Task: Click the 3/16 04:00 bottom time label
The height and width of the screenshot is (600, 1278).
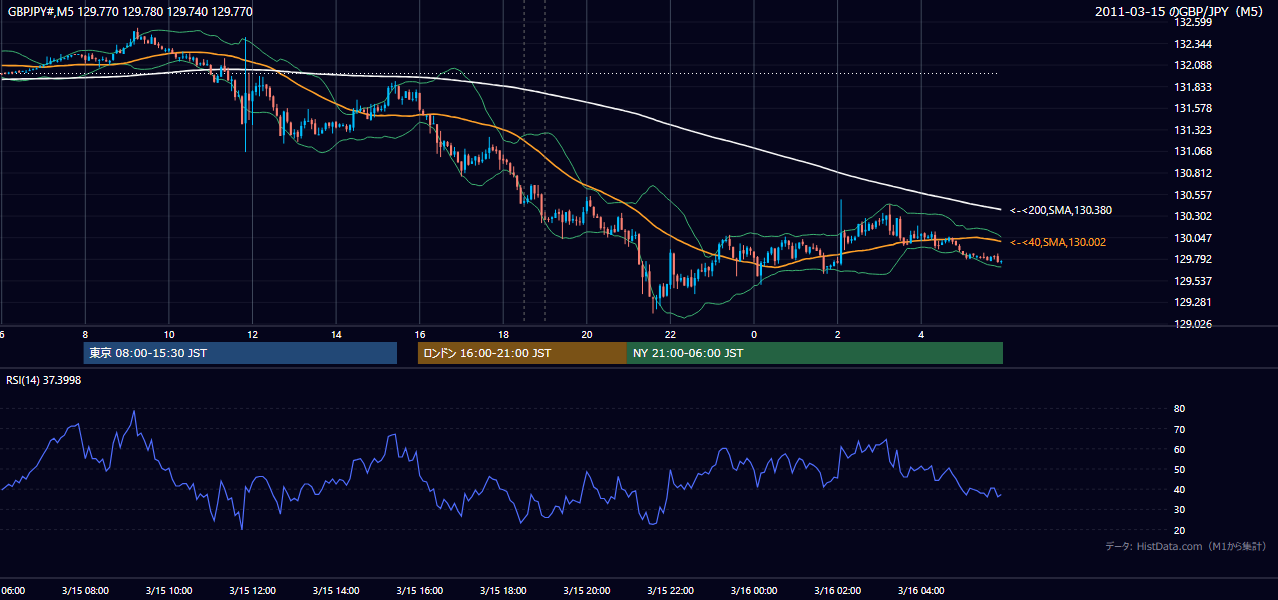Action: 921,591
